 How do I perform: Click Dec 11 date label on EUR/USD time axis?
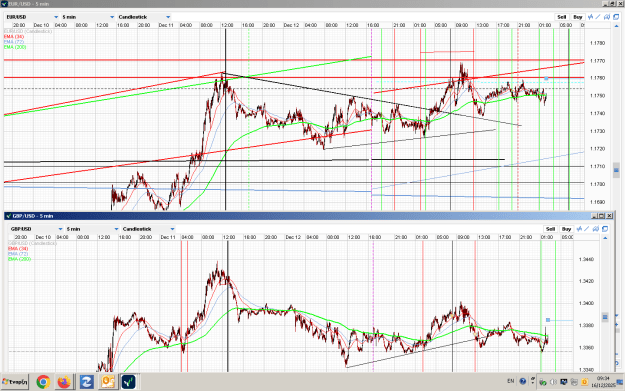[166, 25]
